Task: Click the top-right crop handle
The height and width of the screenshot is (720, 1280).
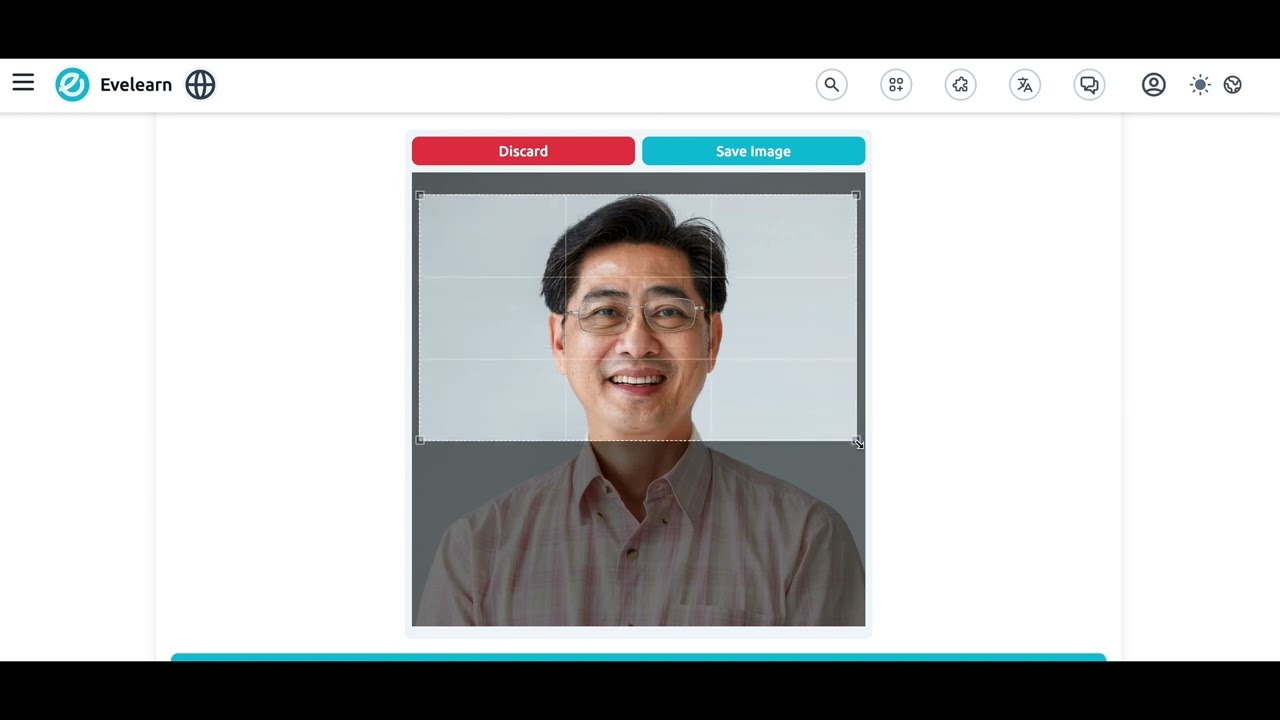Action: tap(856, 195)
